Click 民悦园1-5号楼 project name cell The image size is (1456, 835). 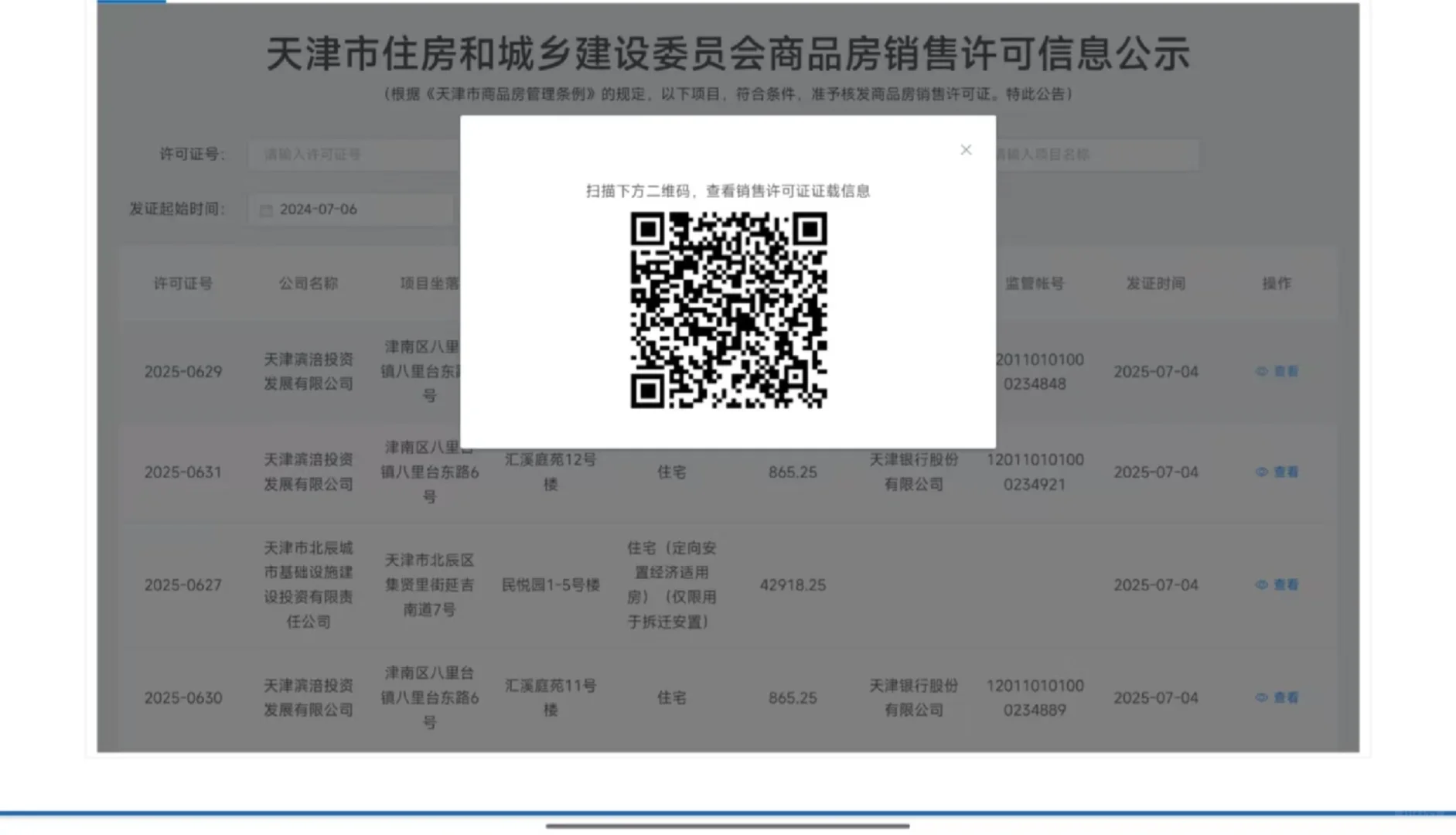click(551, 585)
